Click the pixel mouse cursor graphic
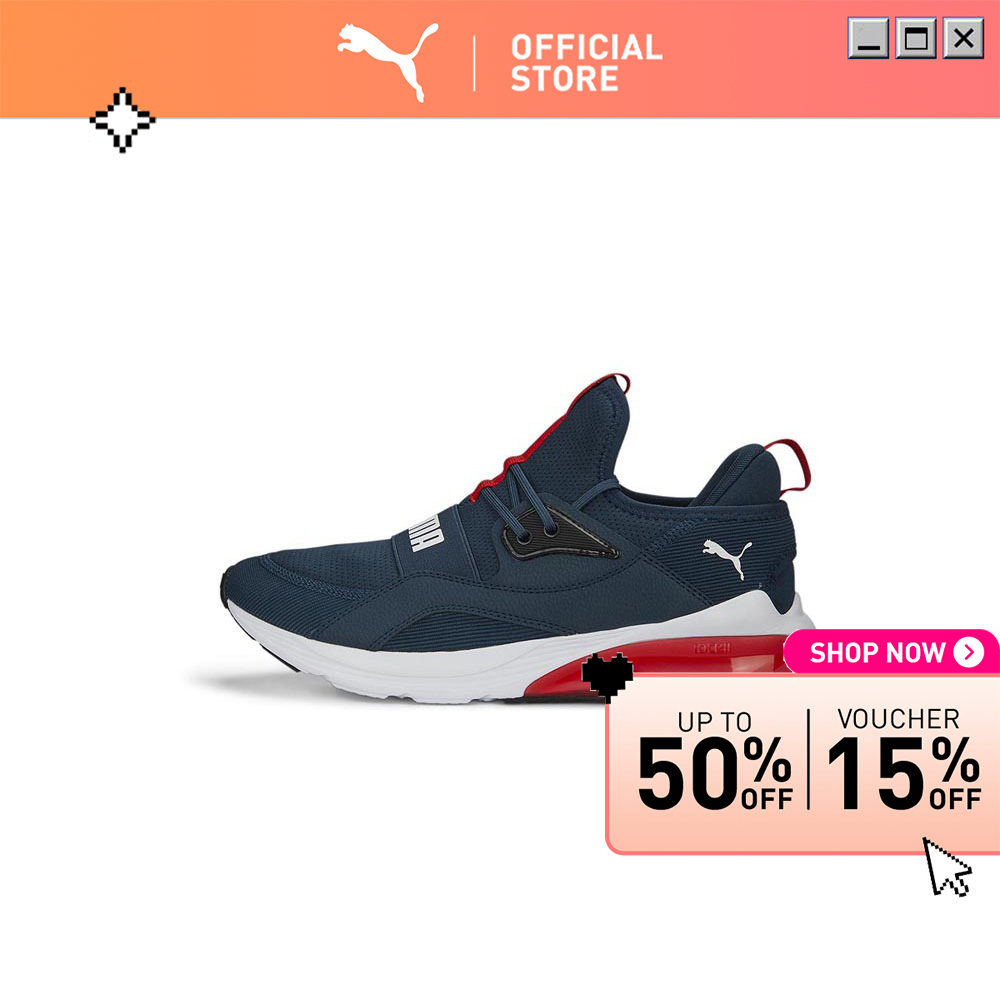Viewport: 1000px width, 1000px height. point(947,867)
